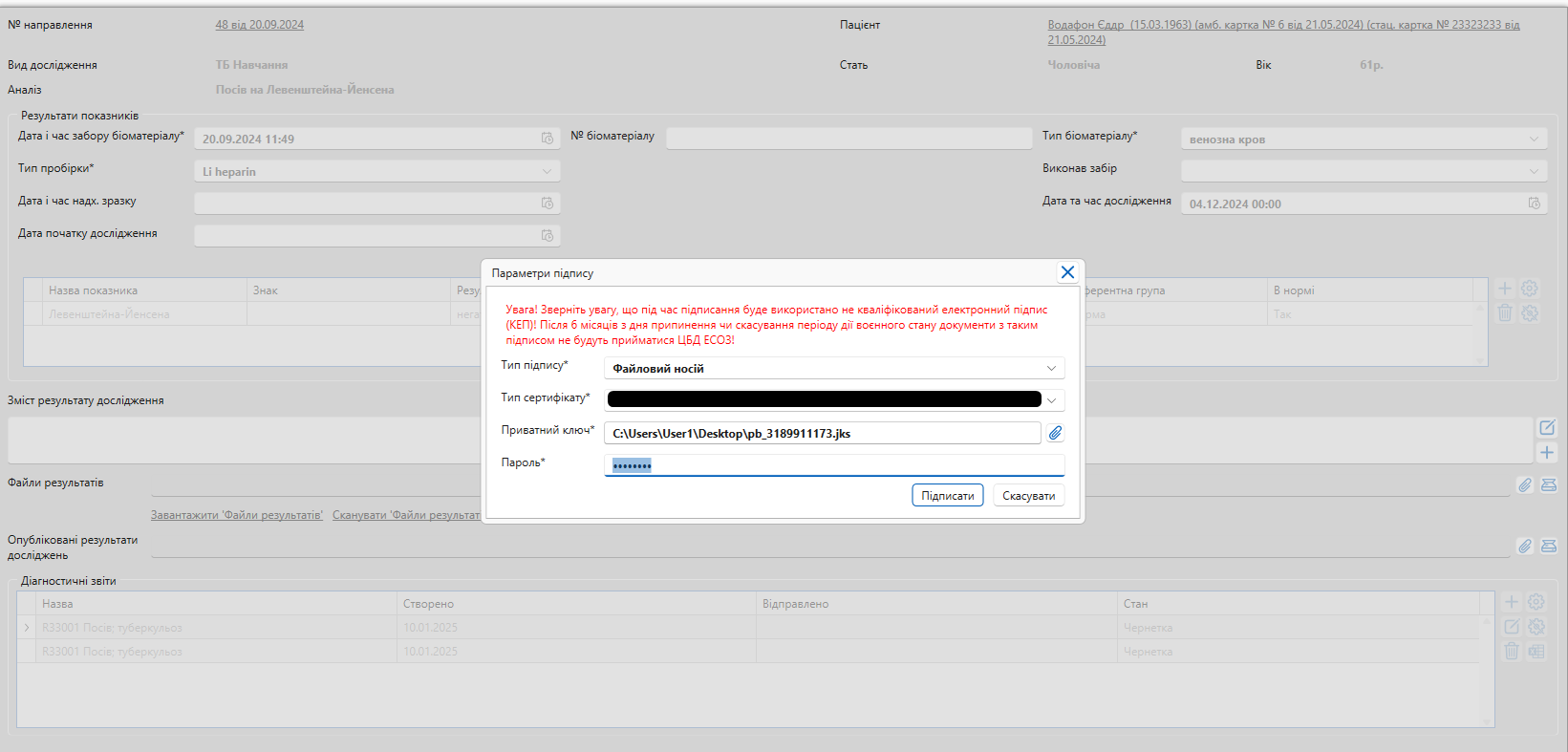Open calendar icon for Дата та час дослідження
Viewport: 1568px width, 752px height.
(1534, 204)
